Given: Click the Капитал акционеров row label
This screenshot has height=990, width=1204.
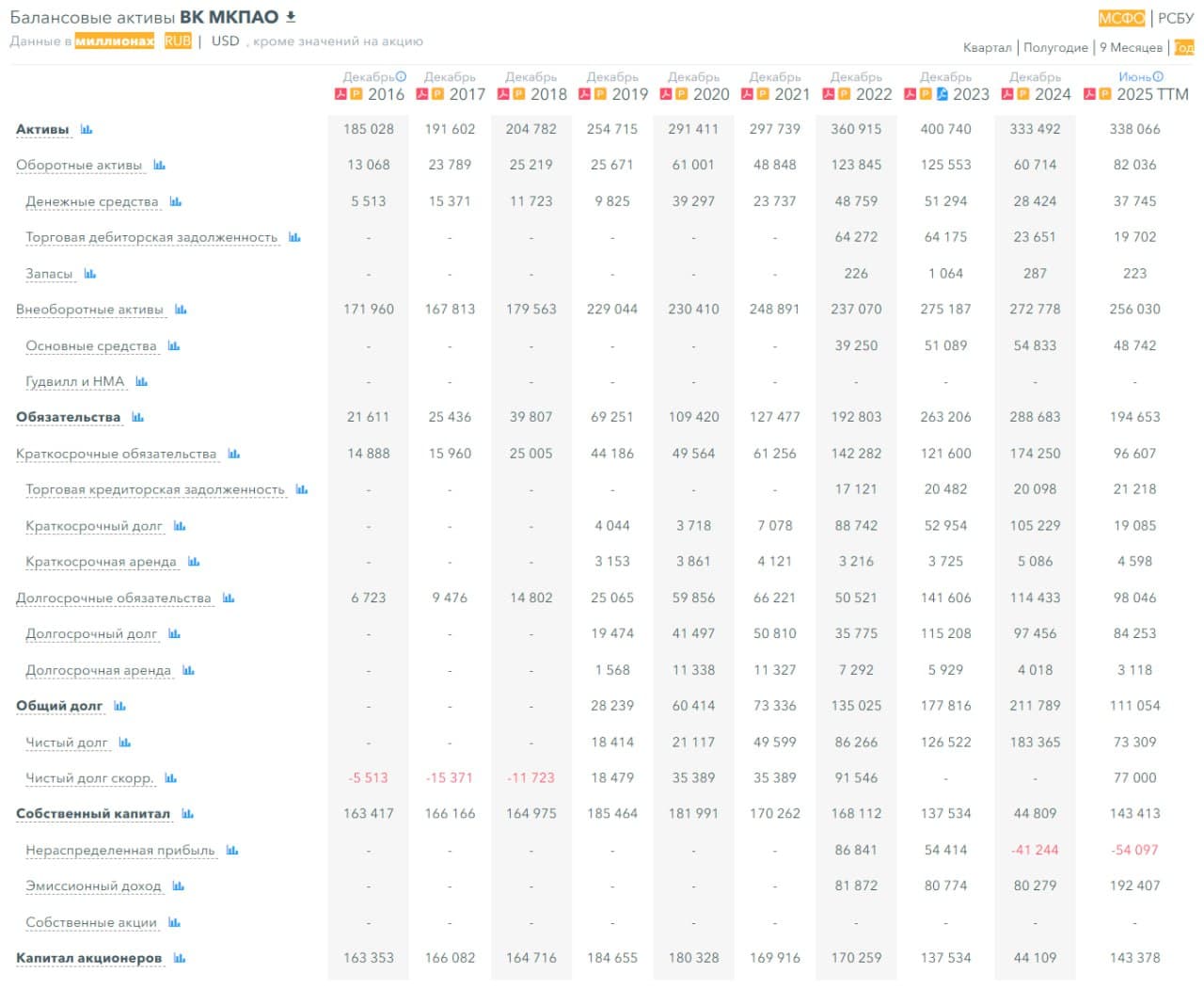Looking at the screenshot, I should pos(88,958).
